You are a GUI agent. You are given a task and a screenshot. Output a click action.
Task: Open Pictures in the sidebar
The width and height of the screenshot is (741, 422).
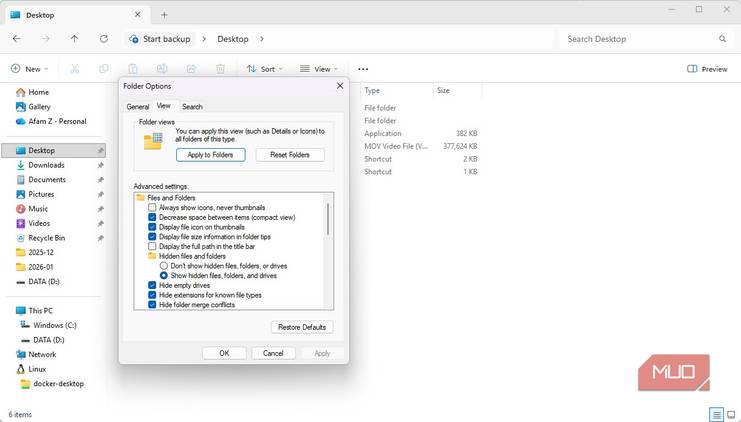click(x=35, y=194)
